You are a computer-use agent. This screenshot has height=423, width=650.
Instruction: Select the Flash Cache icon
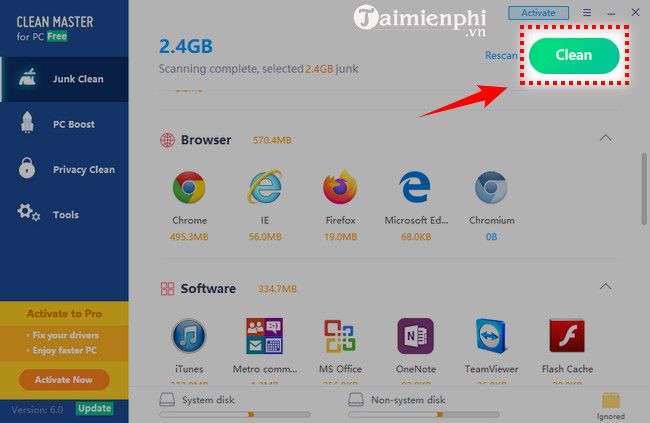coord(567,335)
